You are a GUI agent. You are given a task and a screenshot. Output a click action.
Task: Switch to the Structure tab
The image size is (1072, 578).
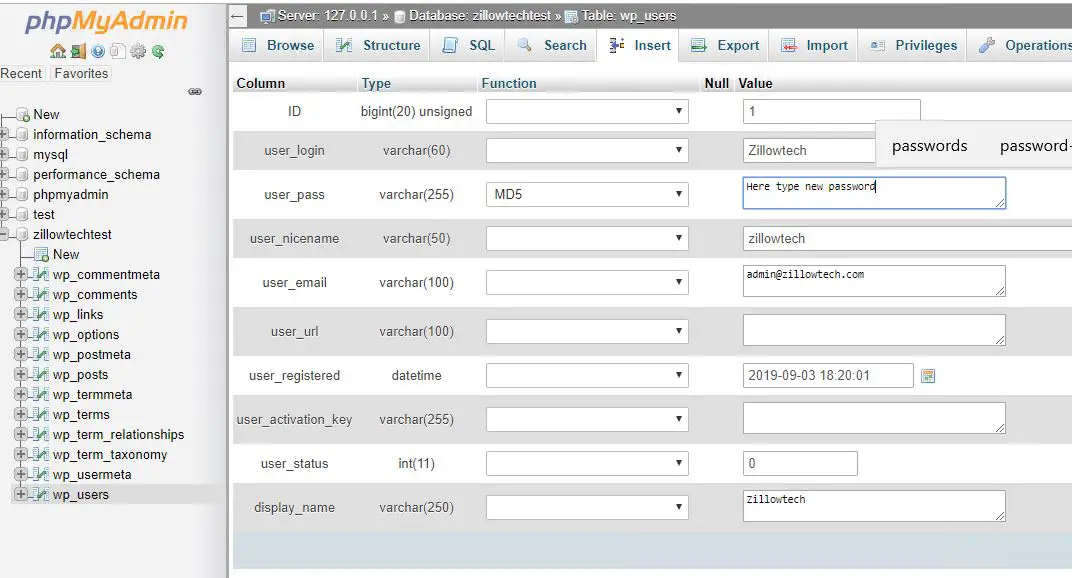click(x=377, y=45)
